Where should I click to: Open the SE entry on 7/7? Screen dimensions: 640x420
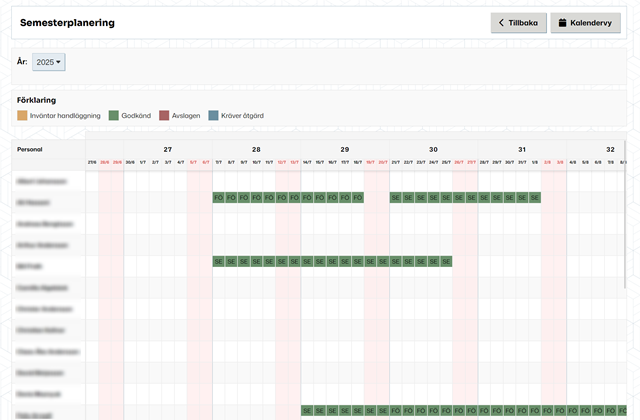click(219, 261)
